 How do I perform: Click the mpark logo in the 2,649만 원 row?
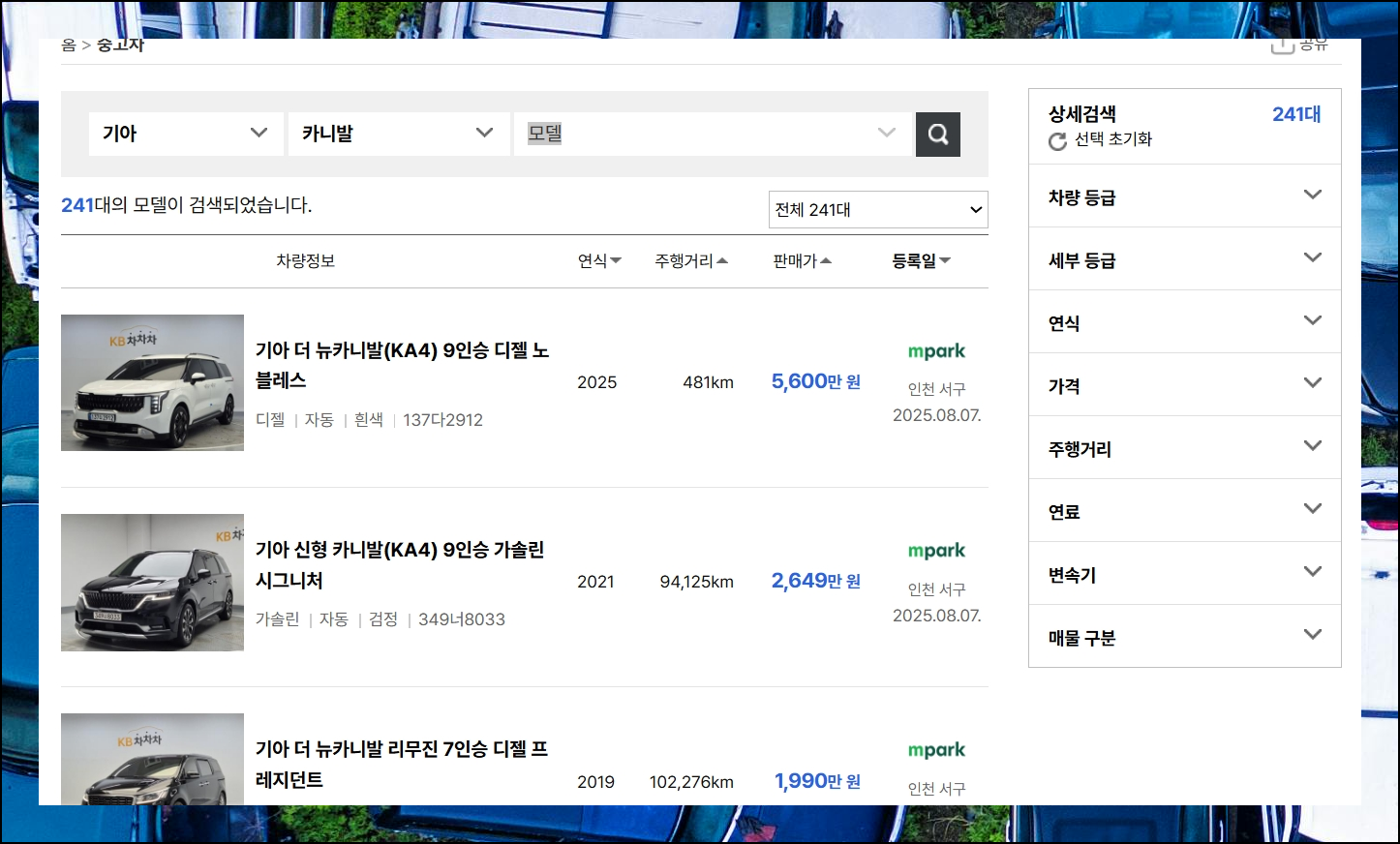point(936,551)
